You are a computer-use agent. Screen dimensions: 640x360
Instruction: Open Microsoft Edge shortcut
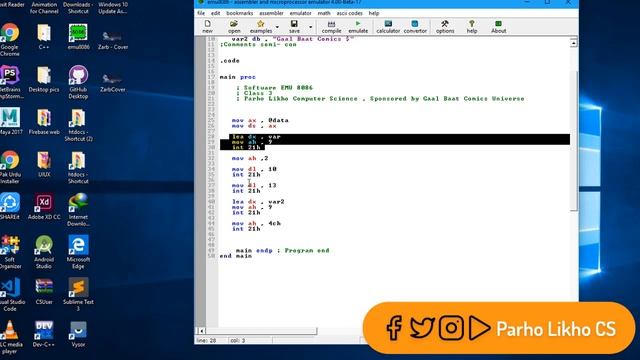[x=78, y=252]
